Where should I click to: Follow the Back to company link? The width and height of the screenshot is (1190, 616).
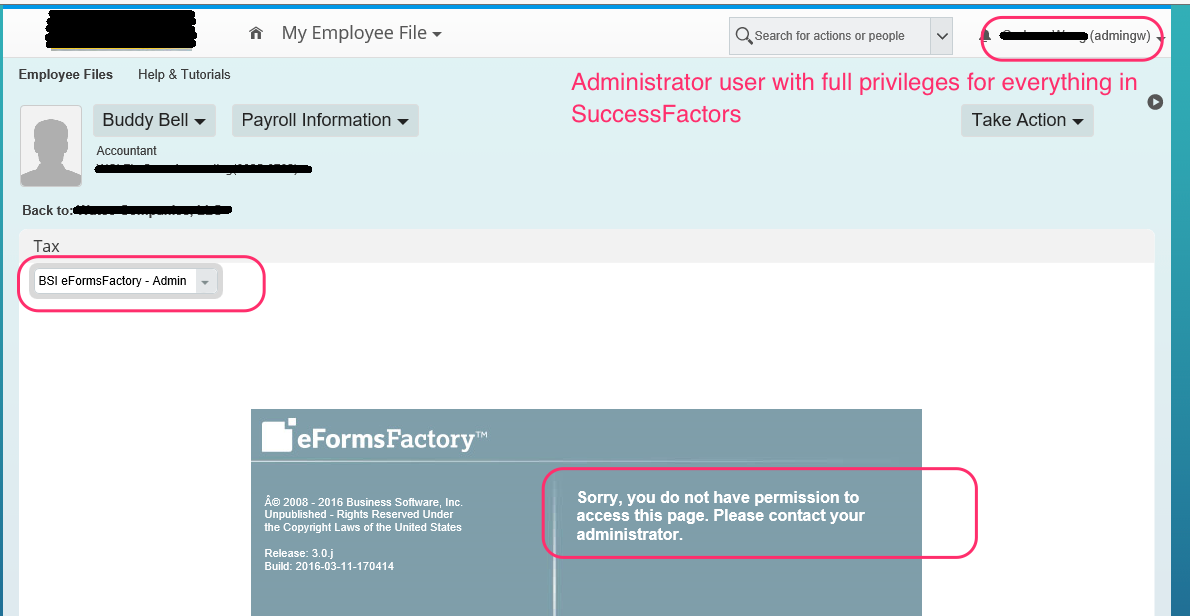[x=152, y=210]
